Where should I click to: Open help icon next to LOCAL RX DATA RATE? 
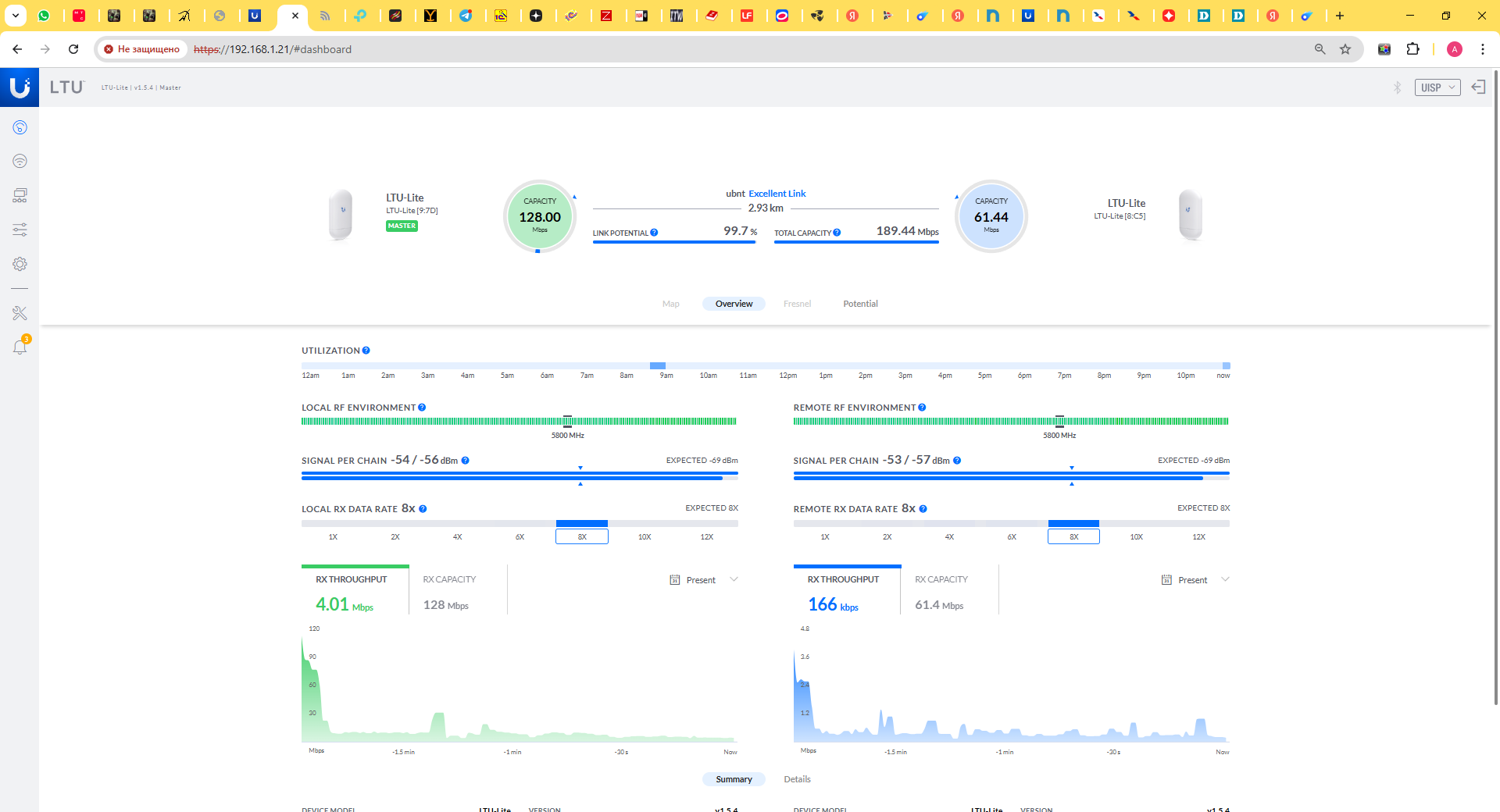tap(423, 509)
